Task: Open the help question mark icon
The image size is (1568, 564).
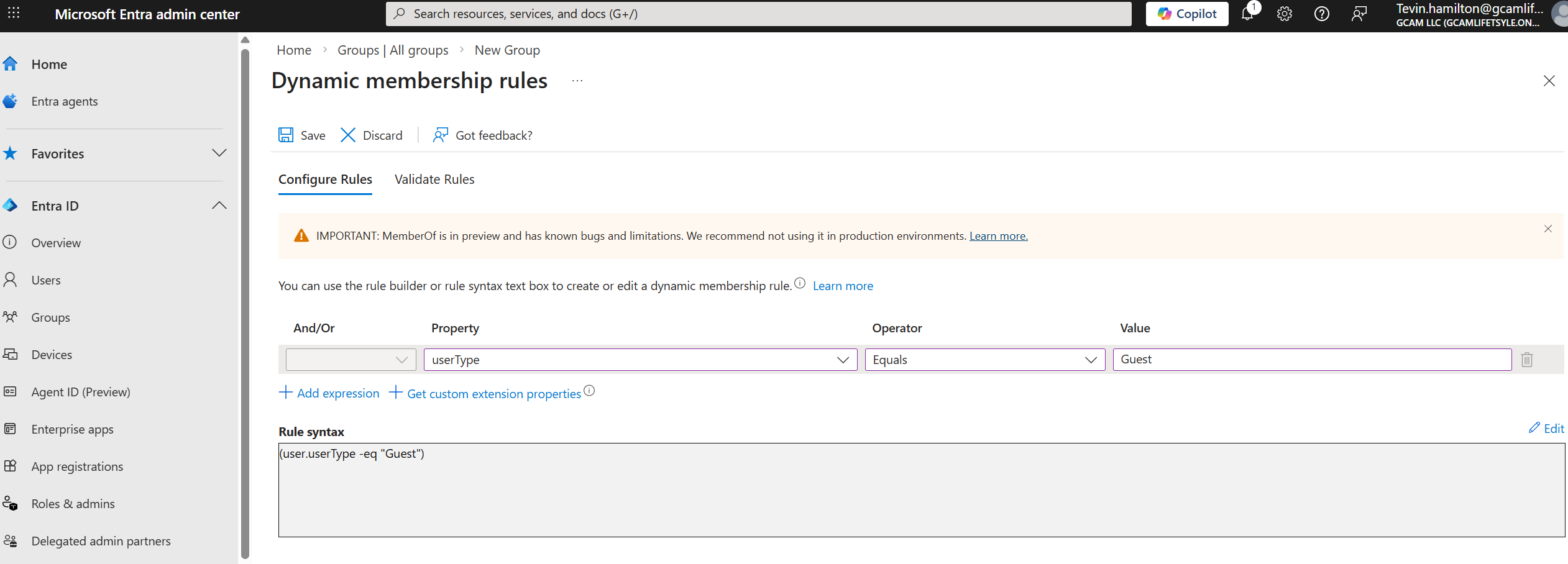Action: point(1322,14)
